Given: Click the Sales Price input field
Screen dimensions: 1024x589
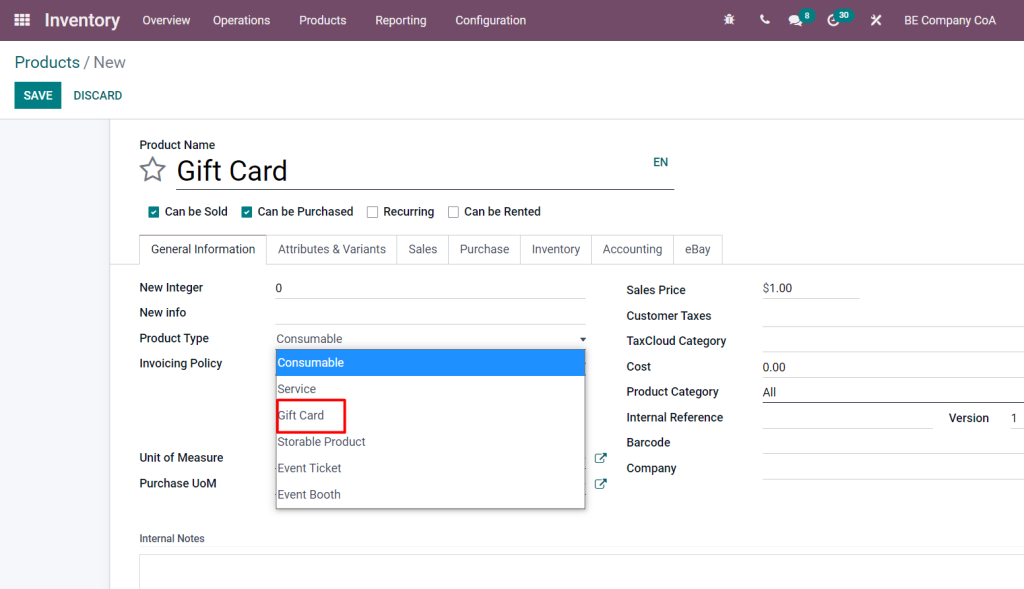Looking at the screenshot, I should [x=810, y=288].
